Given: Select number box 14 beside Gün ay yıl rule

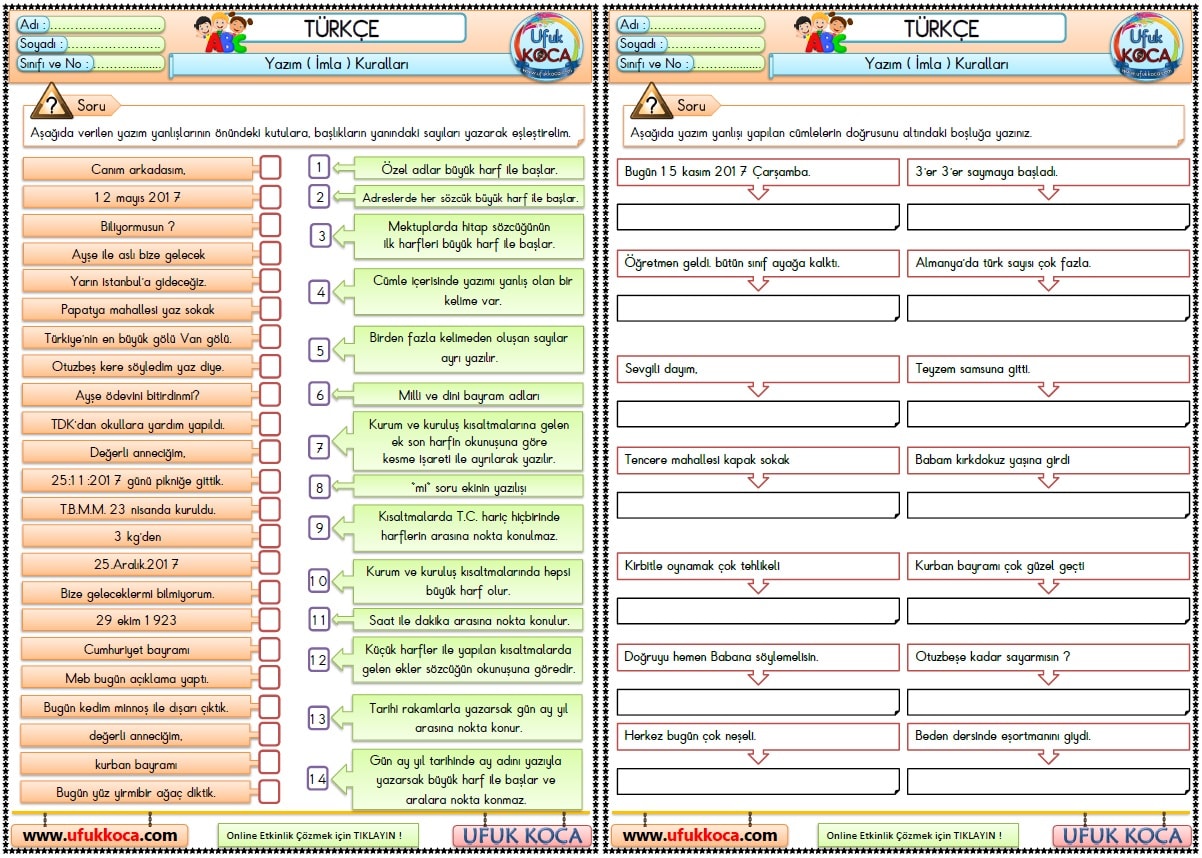Looking at the screenshot, I should point(319,779).
